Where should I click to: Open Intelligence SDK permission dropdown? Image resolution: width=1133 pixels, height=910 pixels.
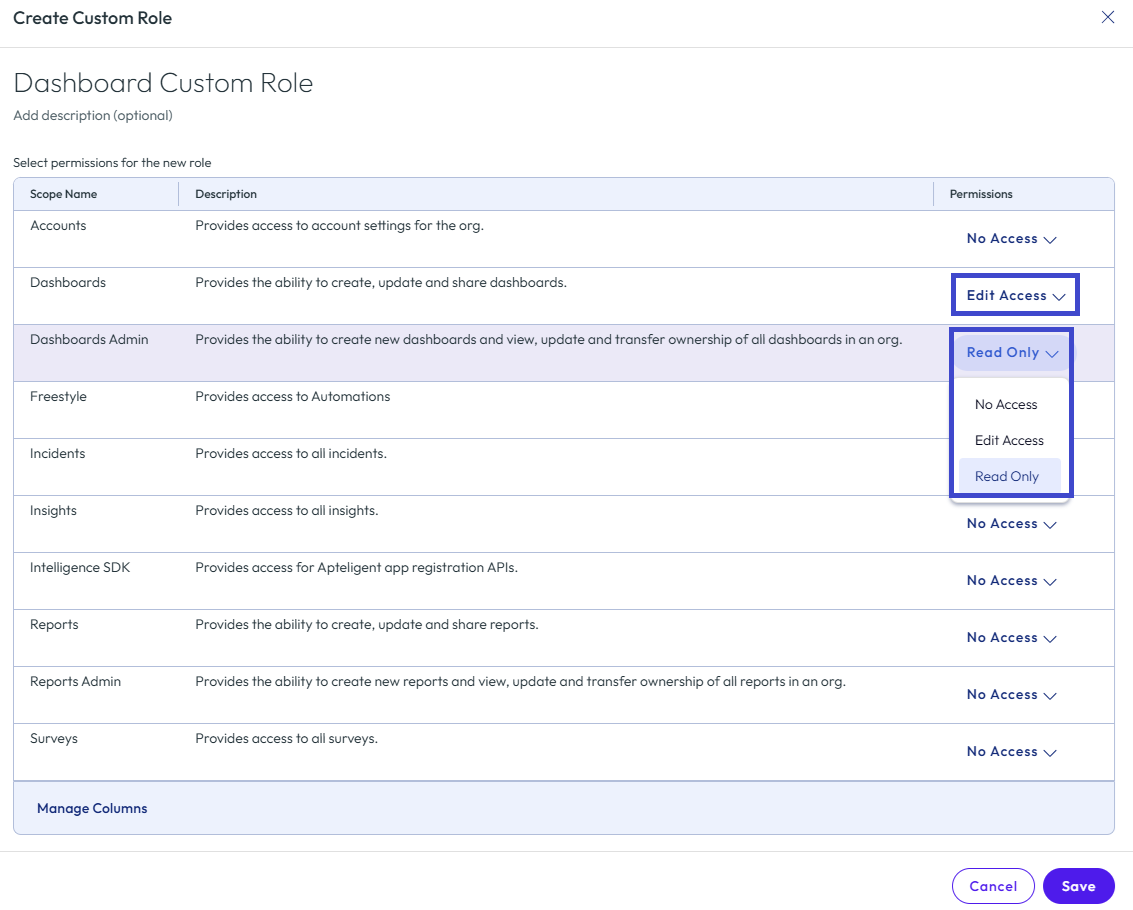coord(1012,580)
